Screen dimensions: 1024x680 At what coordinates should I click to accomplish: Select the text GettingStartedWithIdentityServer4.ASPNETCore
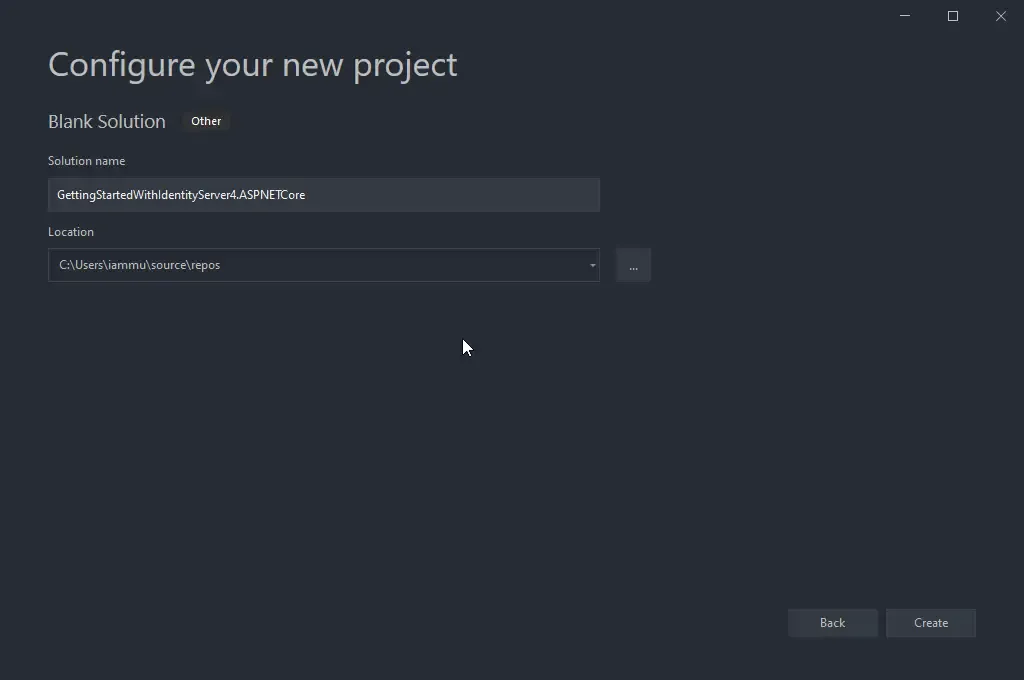(183, 194)
